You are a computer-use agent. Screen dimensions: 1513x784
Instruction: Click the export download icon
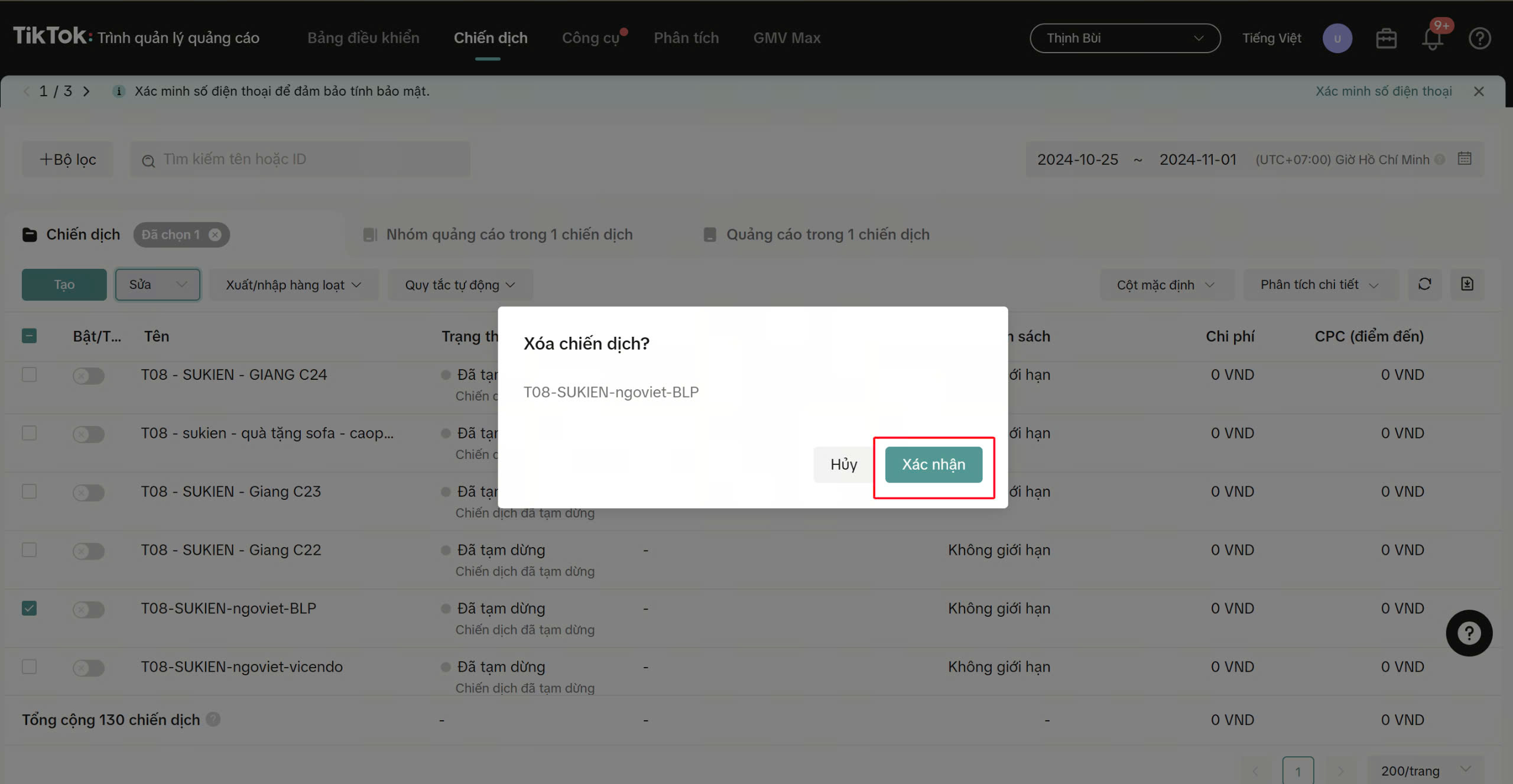tap(1467, 284)
